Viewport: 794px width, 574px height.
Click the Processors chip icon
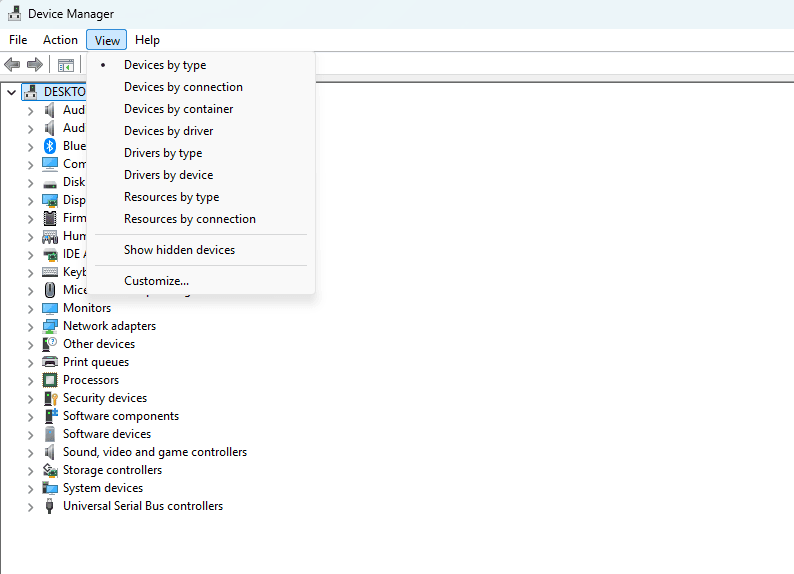50,380
